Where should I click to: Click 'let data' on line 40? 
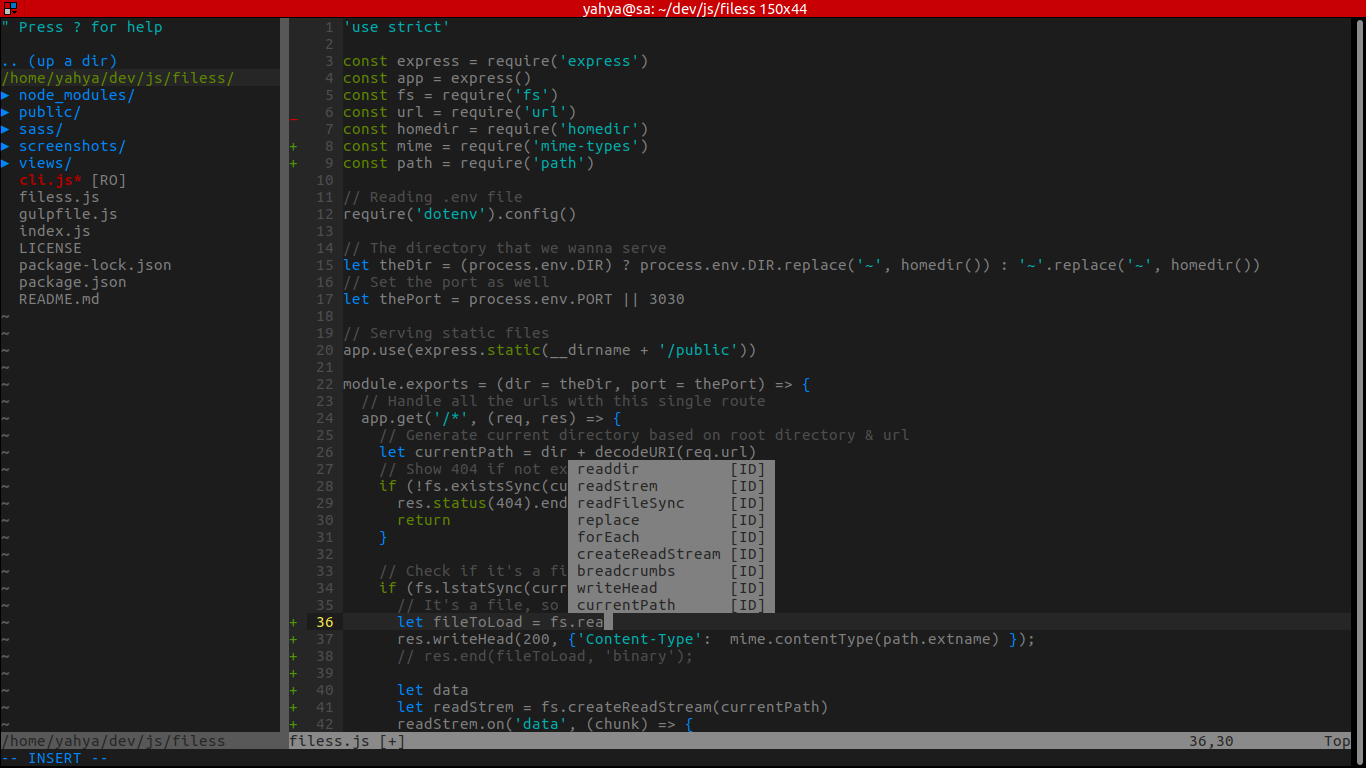(433, 690)
